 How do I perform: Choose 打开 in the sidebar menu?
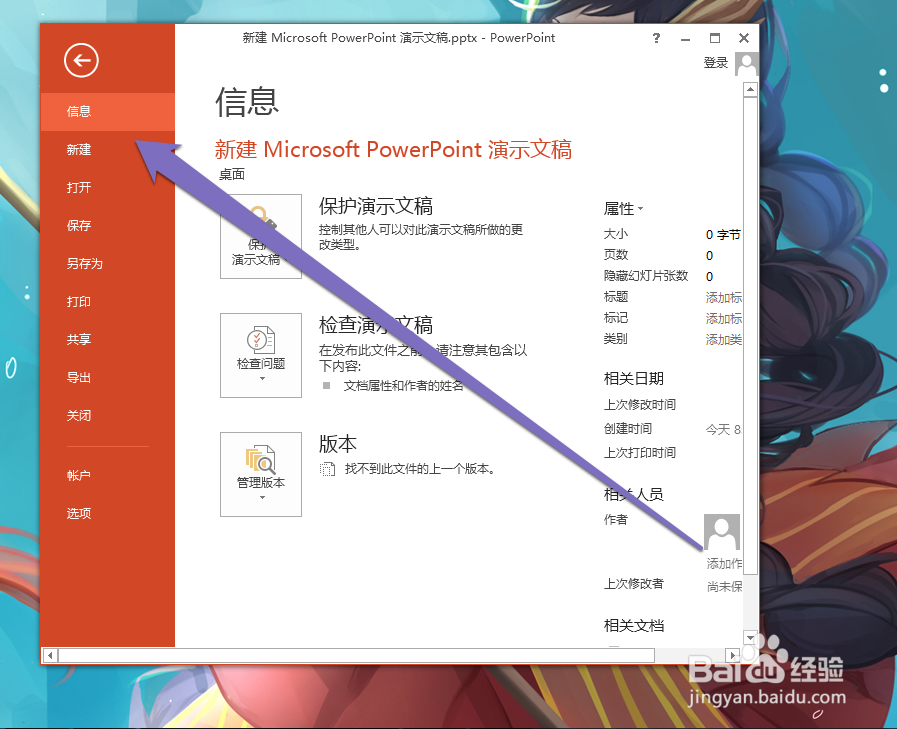pyautogui.click(x=108, y=188)
